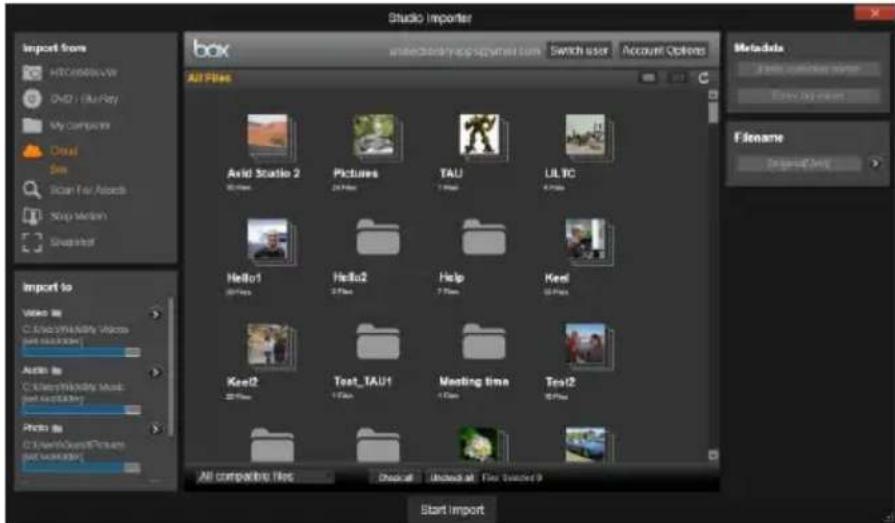The width and height of the screenshot is (895, 523).
Task: Open Scan For Assets magnifier icon
Action: point(32,190)
